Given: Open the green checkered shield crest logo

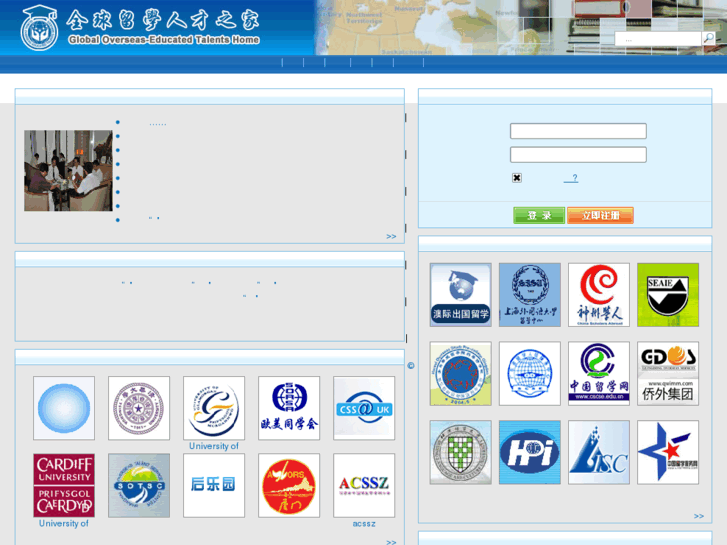Looking at the screenshot, I should [x=460, y=453].
